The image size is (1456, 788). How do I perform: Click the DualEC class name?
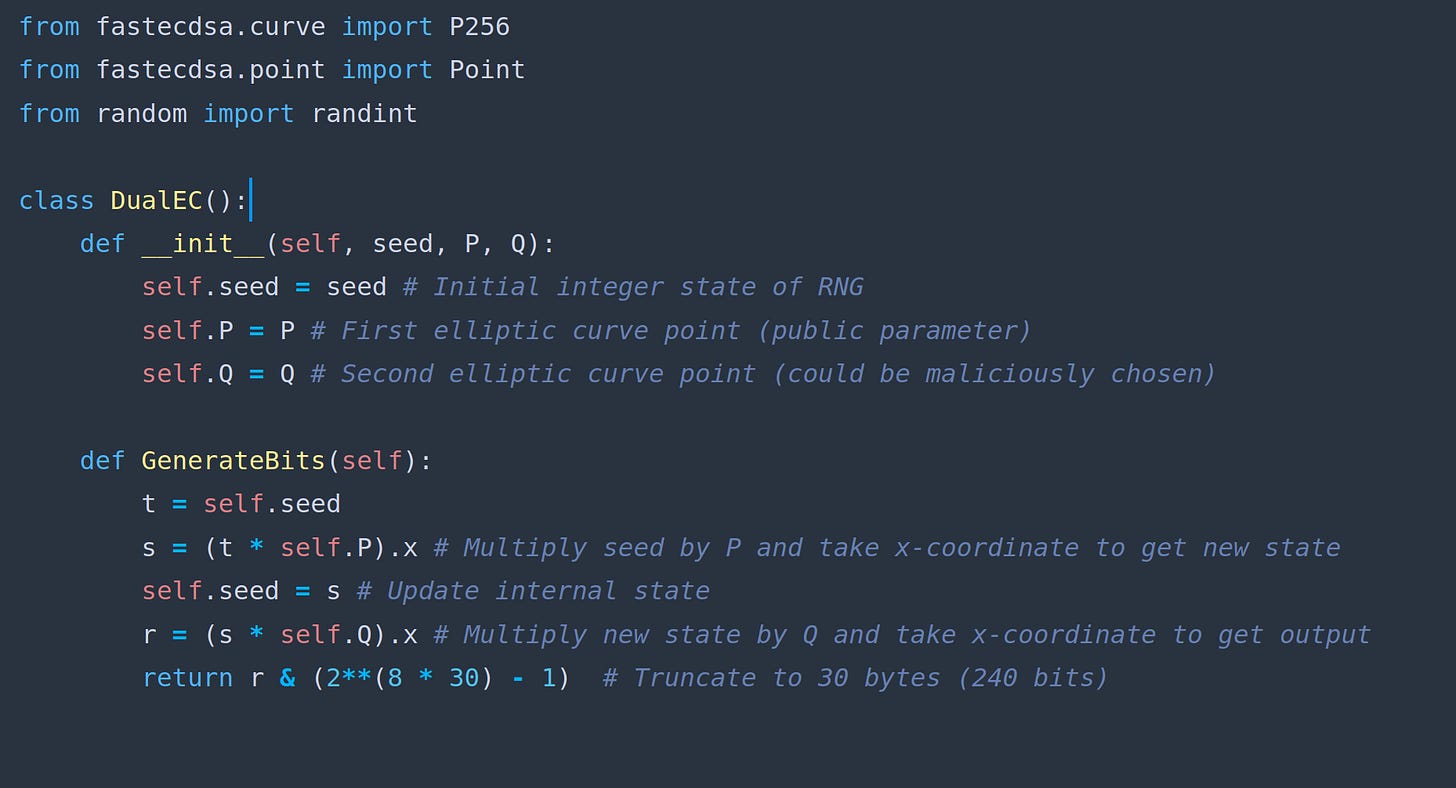tap(156, 200)
